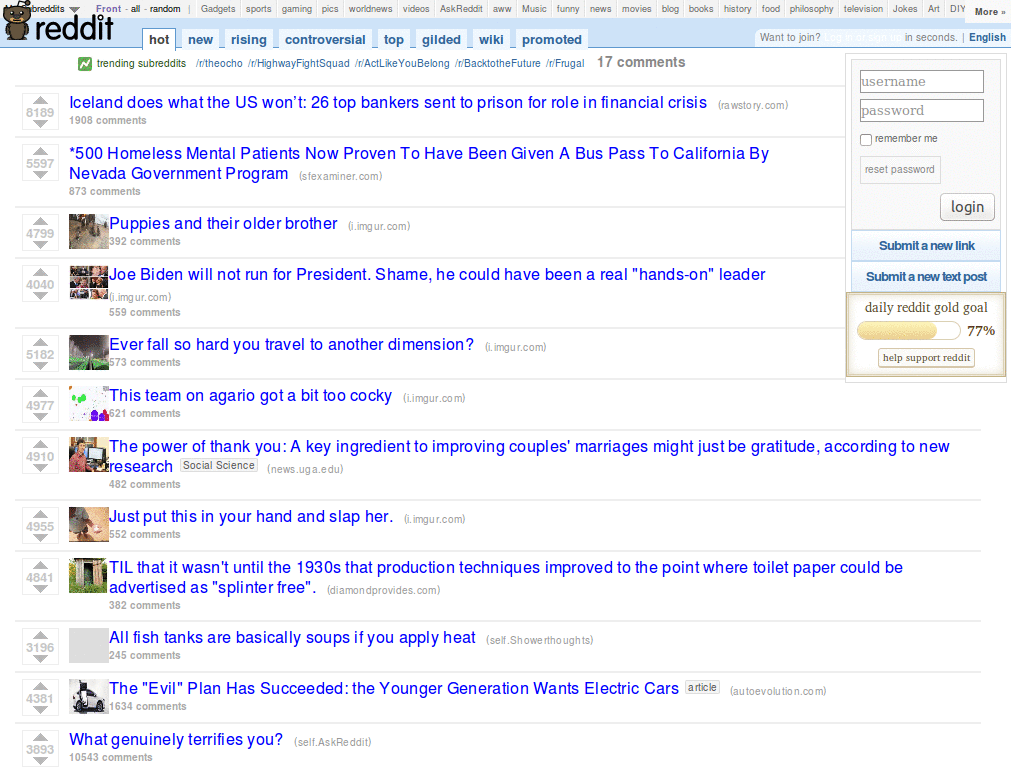View the promoted tab

[x=552, y=39]
